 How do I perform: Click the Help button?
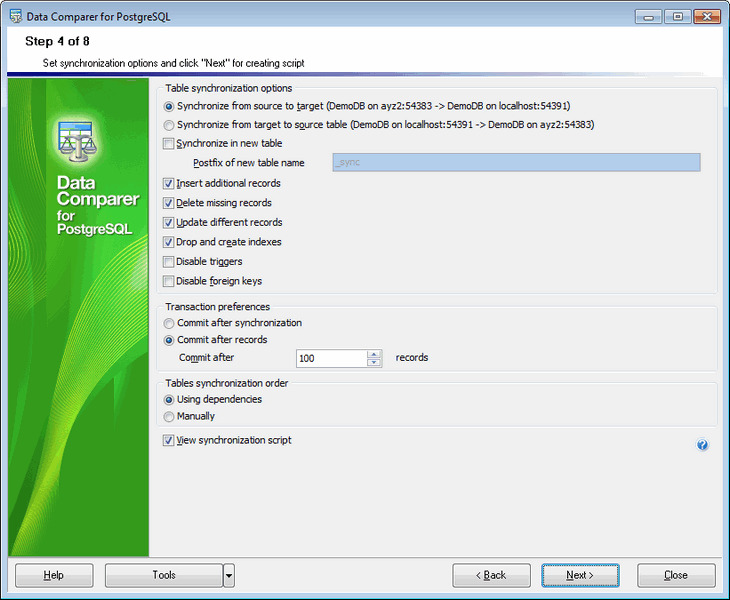pos(54,576)
